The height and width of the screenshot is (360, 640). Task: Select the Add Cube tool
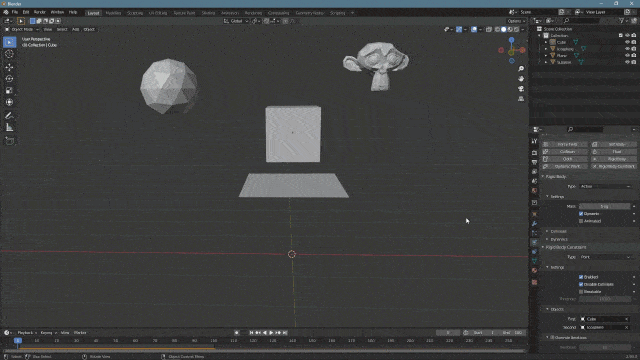(x=9, y=141)
